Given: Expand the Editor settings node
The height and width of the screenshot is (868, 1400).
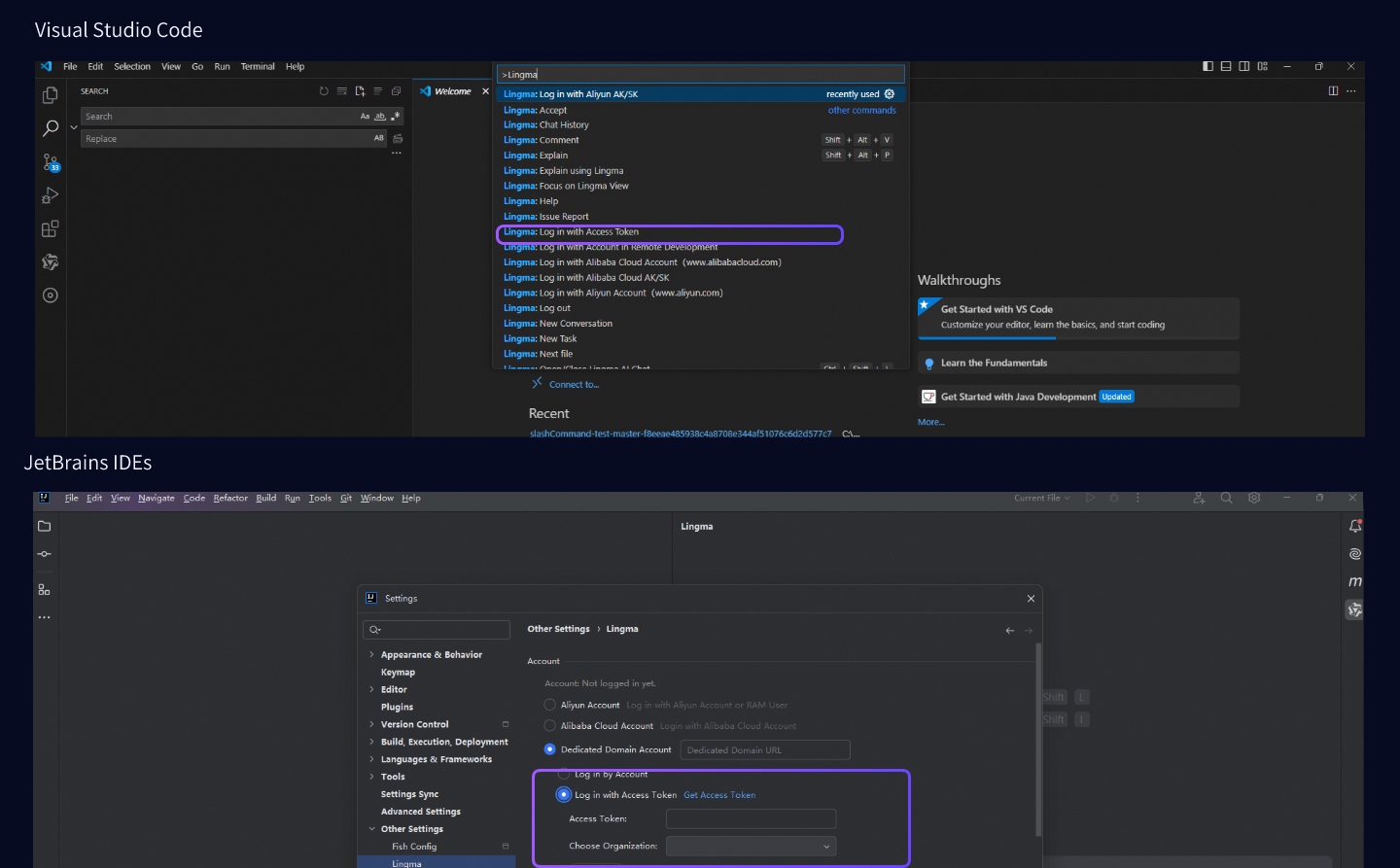Looking at the screenshot, I should point(371,690).
